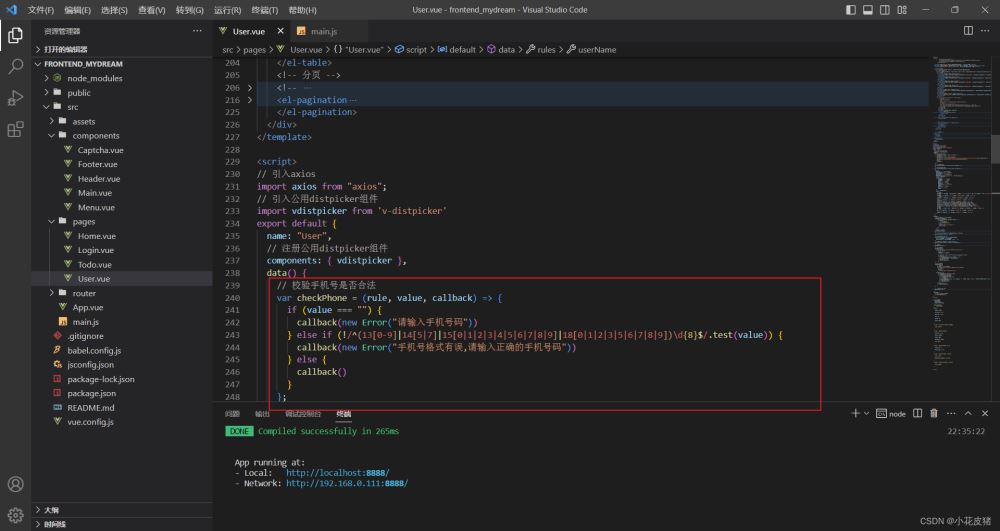Open the Manage gear icon

pos(15,516)
